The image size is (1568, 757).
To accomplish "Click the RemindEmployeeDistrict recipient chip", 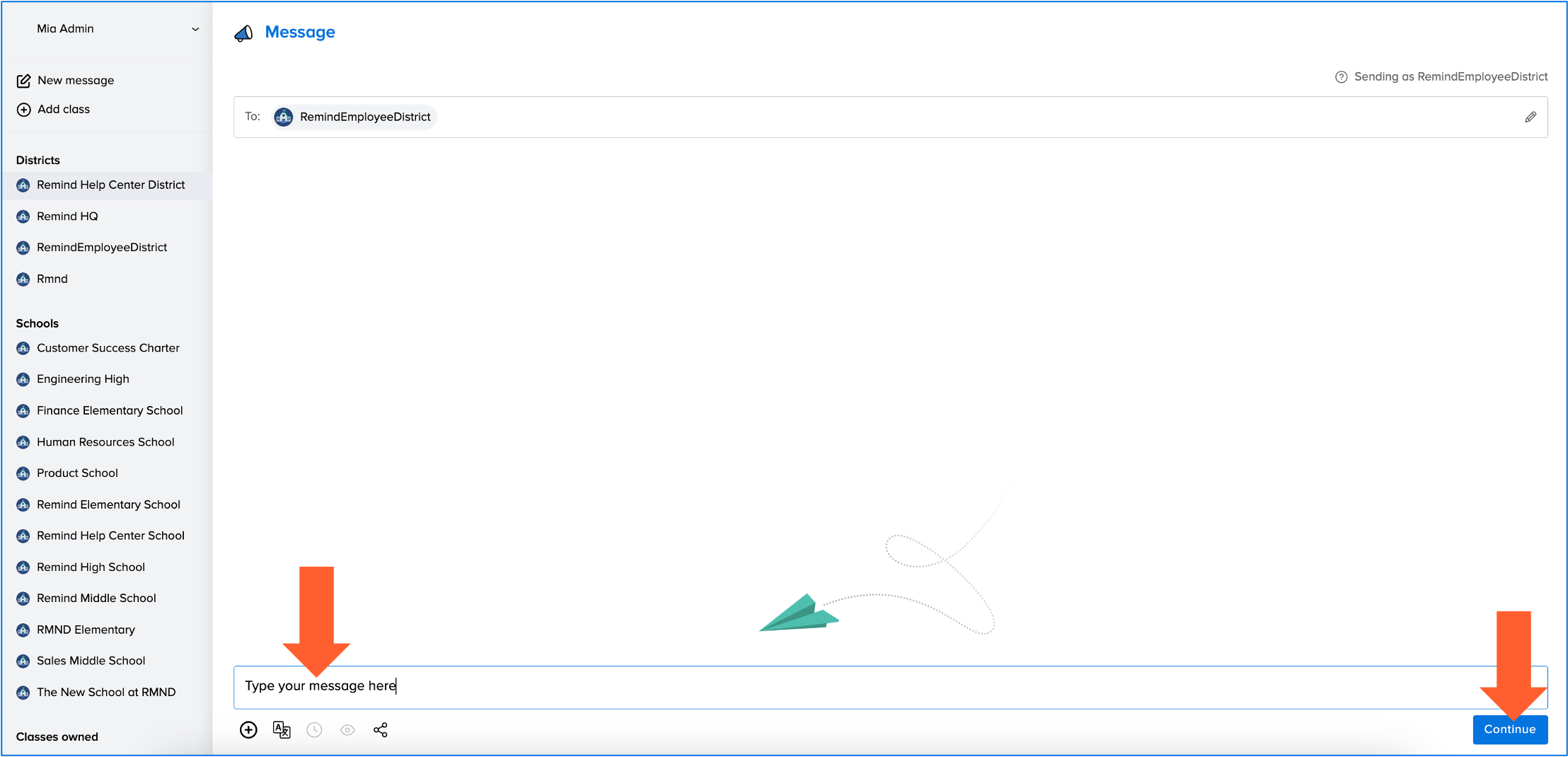I will click(x=354, y=117).
